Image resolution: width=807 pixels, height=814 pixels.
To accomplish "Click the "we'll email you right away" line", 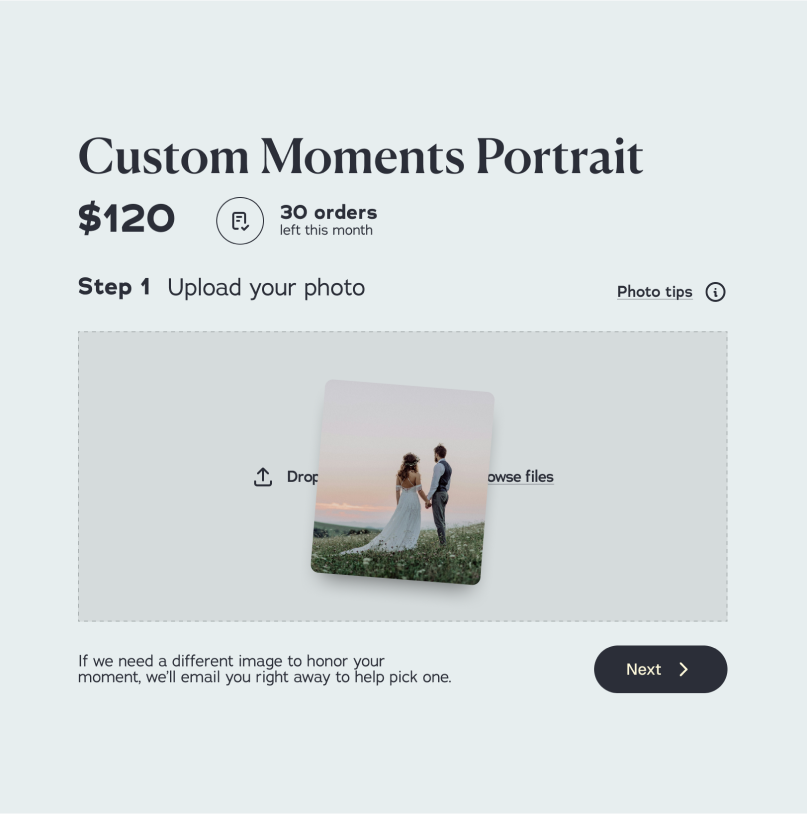I will tap(264, 677).
